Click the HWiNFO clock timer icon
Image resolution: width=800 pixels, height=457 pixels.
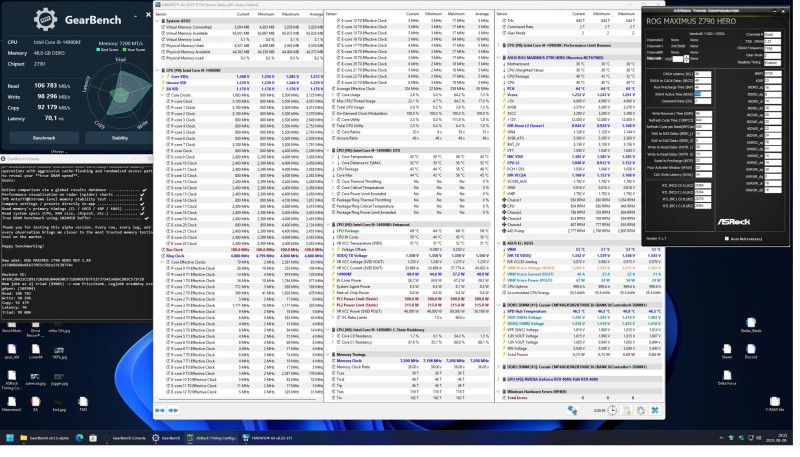click(612, 410)
